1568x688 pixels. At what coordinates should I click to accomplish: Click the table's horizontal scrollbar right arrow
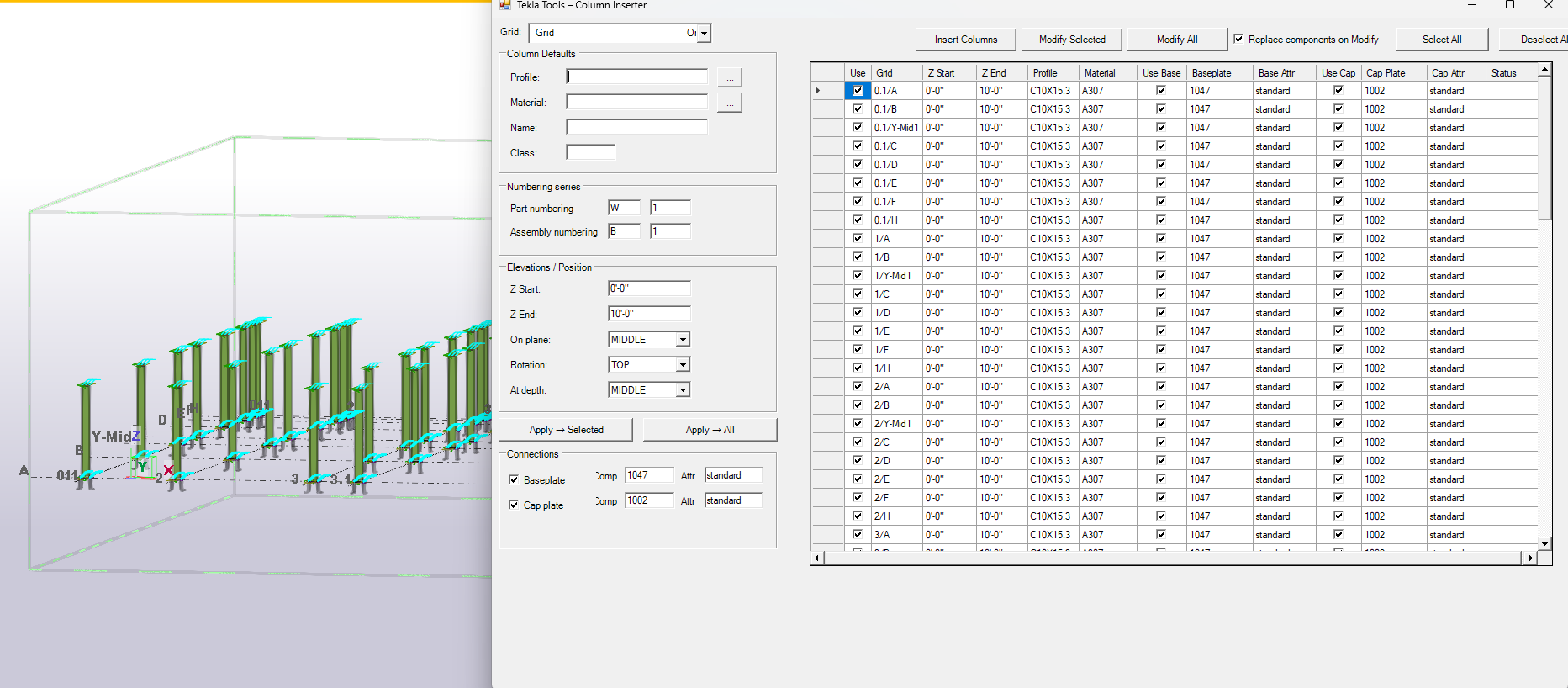click(1530, 558)
